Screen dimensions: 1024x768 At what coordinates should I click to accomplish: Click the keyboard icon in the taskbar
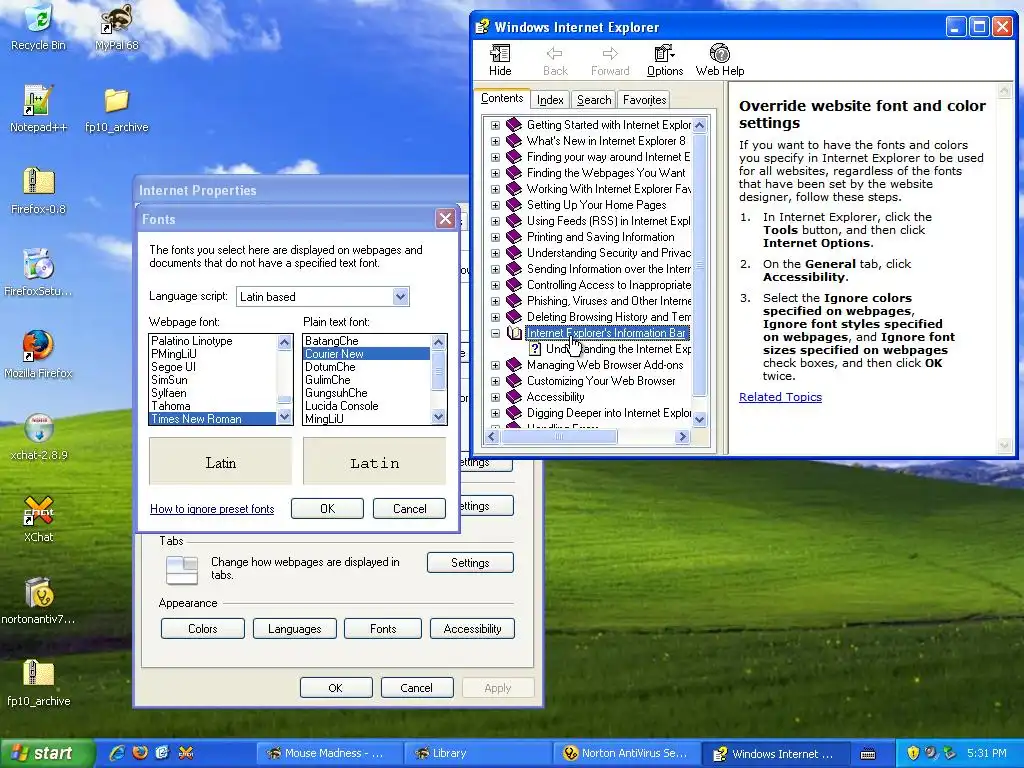point(868,754)
